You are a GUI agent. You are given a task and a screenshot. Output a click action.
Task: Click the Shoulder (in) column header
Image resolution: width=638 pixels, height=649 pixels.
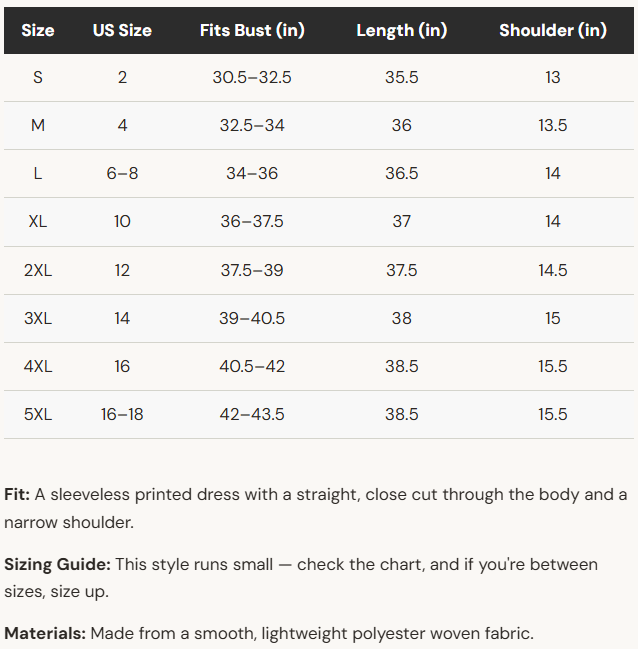coord(553,30)
